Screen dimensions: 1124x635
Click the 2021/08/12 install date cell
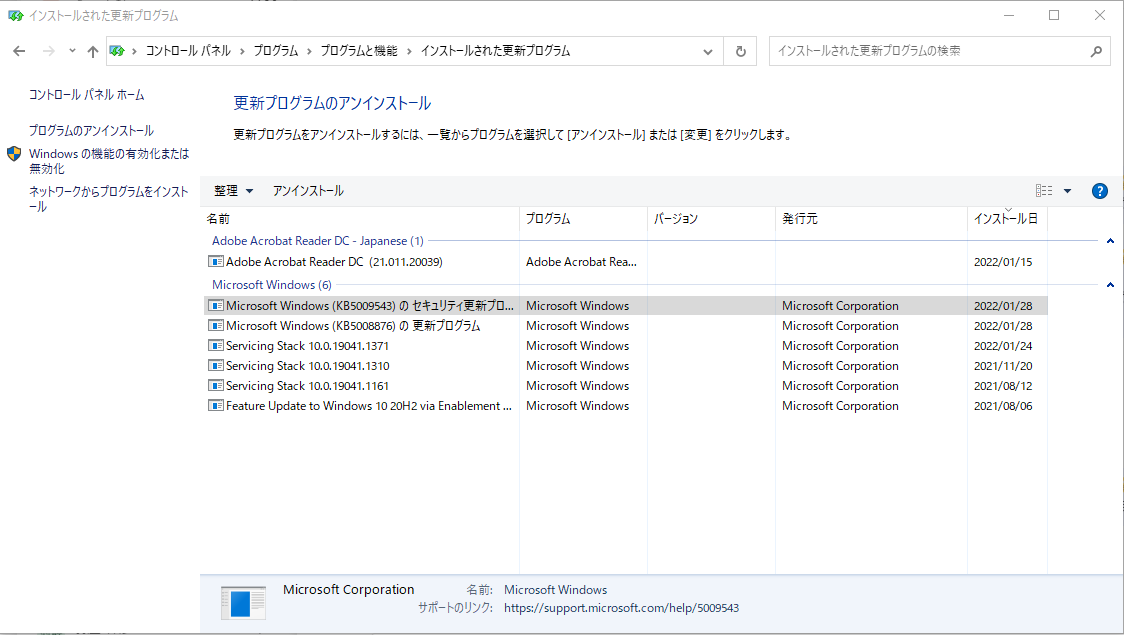tap(1003, 386)
